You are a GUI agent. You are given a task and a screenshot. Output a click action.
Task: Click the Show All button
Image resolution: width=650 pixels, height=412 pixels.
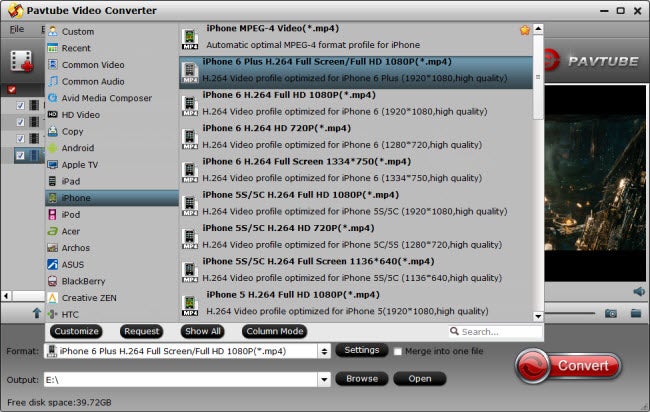[x=203, y=331]
